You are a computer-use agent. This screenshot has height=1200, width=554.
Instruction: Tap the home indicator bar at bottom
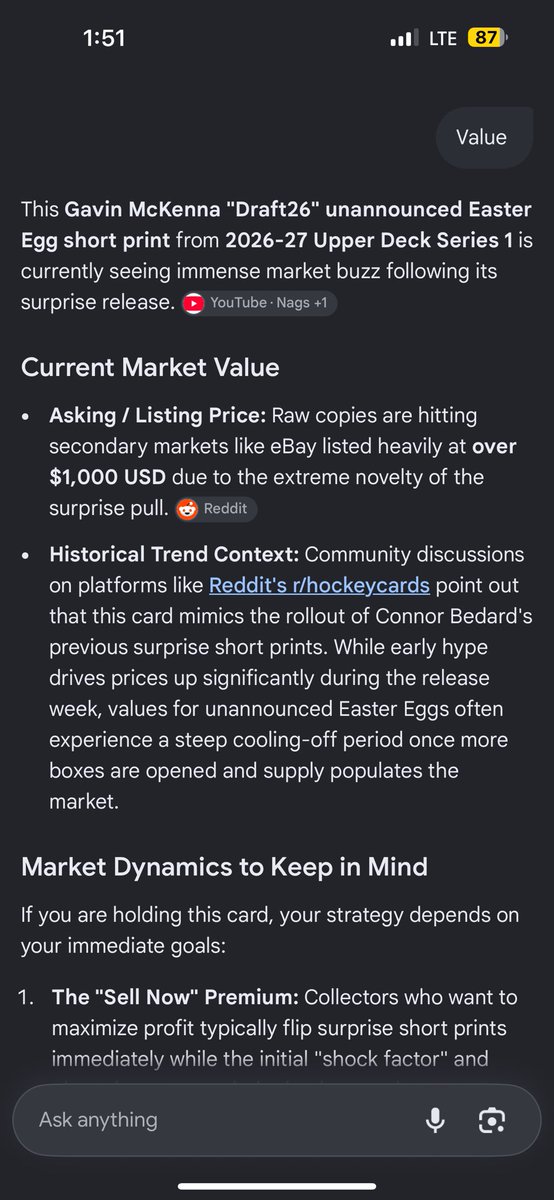(x=277, y=1186)
